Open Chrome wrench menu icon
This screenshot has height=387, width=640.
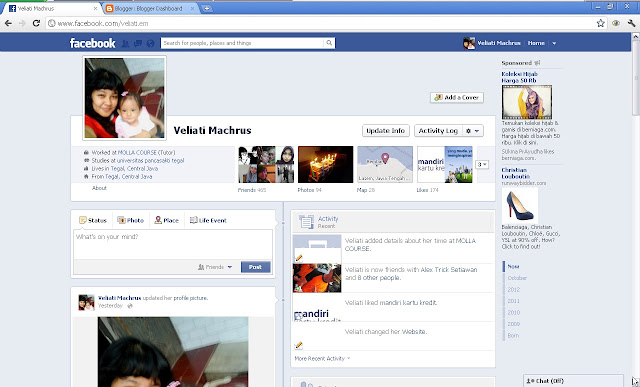pos(631,23)
